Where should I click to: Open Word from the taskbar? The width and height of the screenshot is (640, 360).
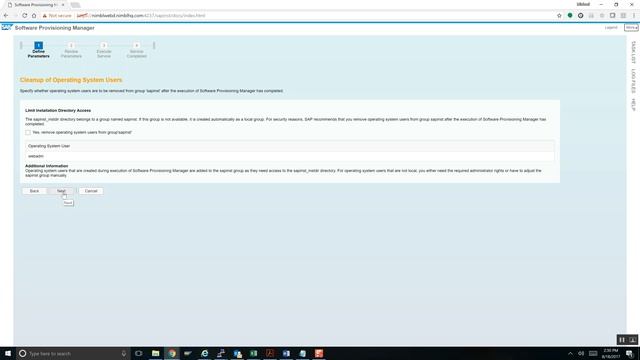point(286,353)
